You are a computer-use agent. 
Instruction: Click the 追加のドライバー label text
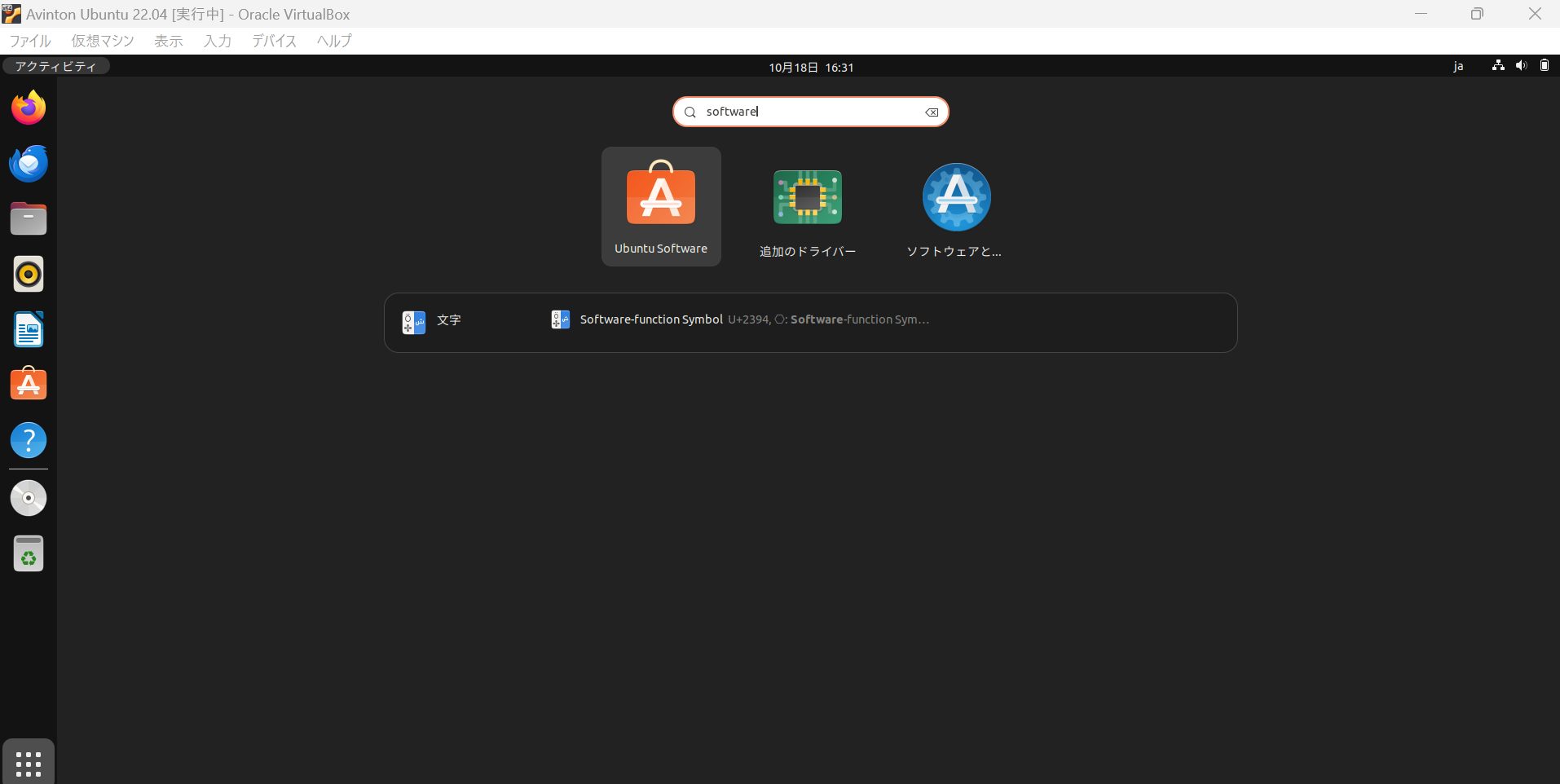pos(808,252)
